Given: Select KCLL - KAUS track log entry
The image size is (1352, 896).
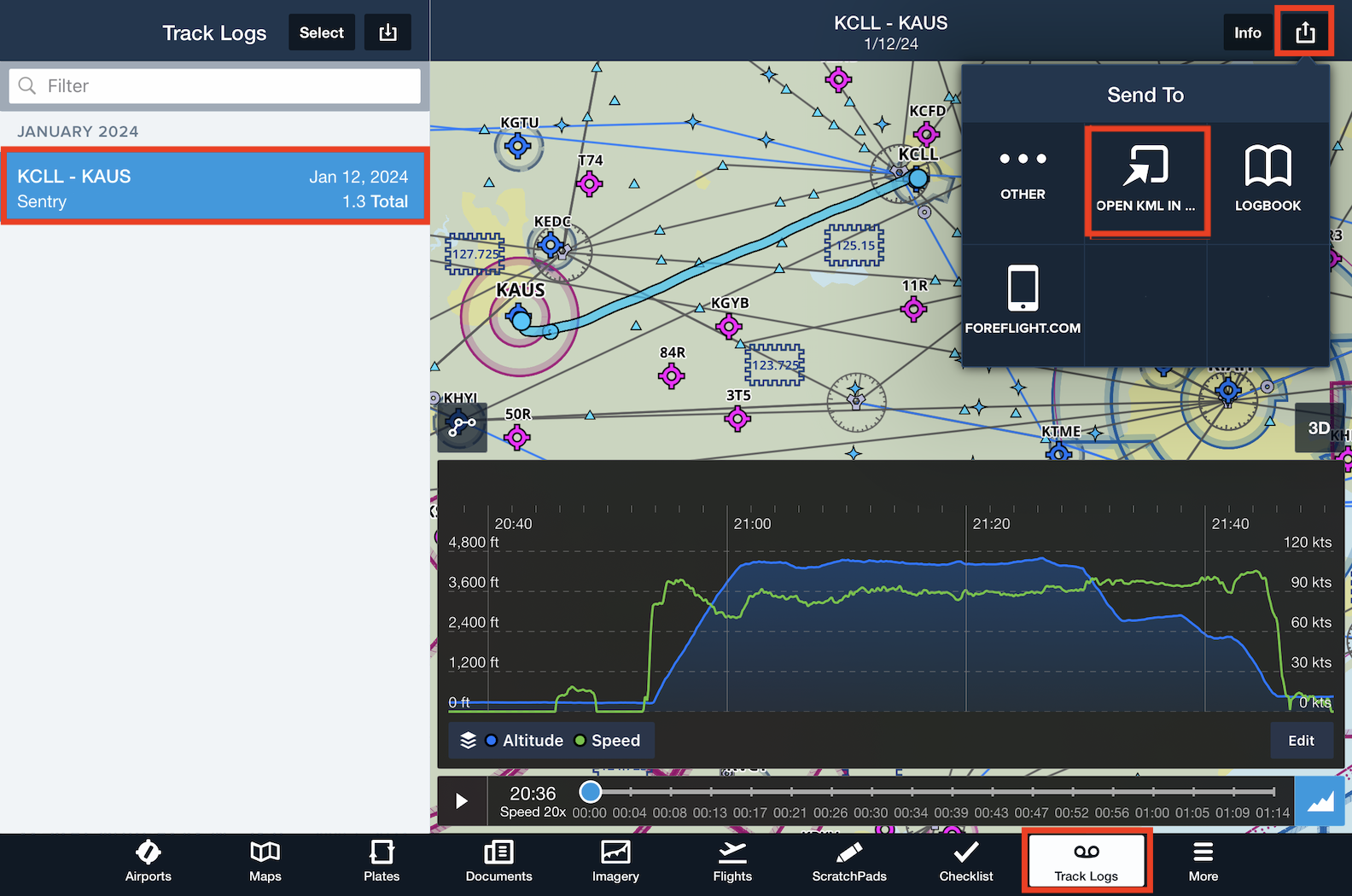Looking at the screenshot, I should [x=215, y=187].
